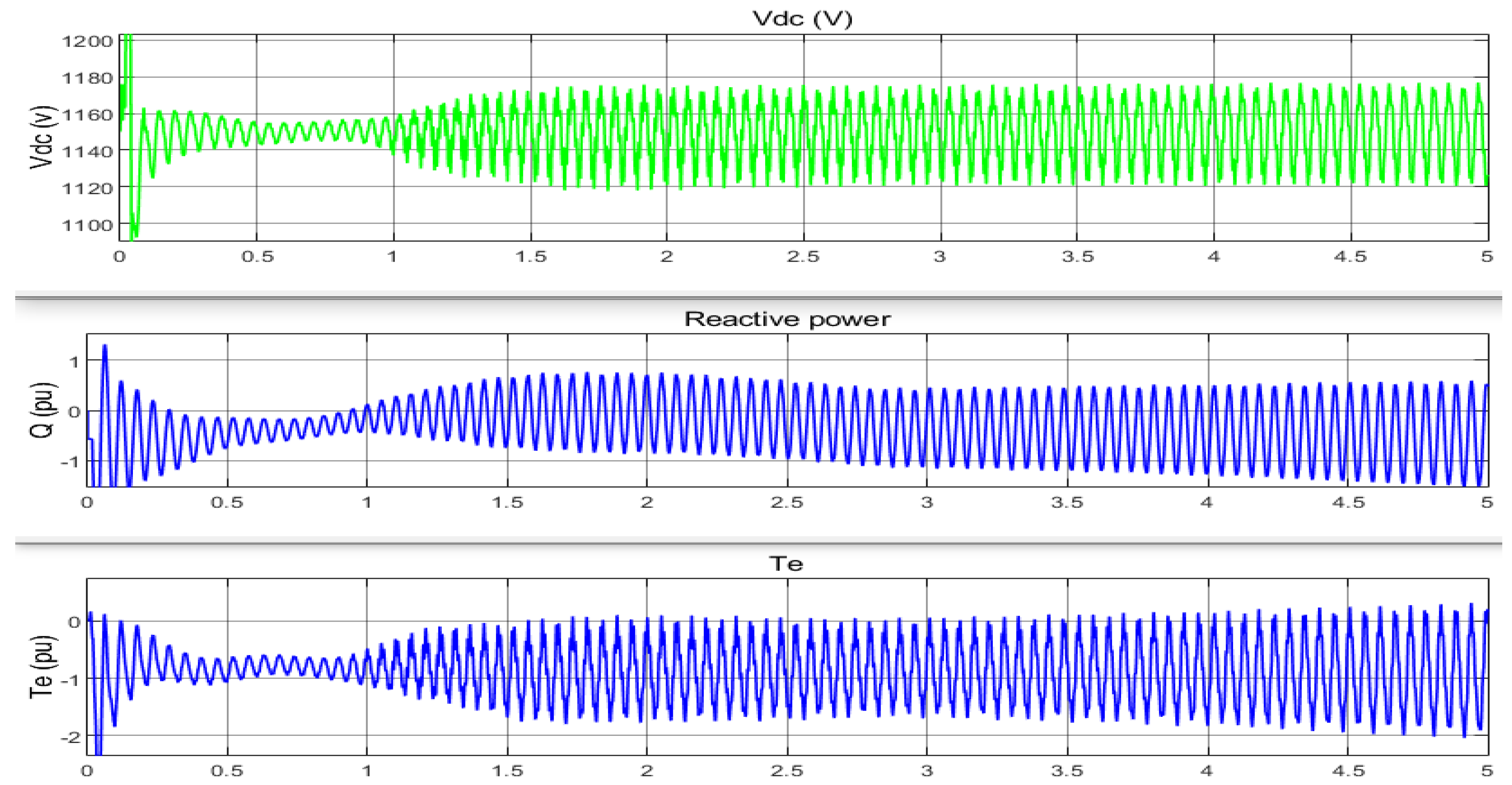Click the separator line above Reactive power plot
Screen dimensions: 1512x785
point(757,298)
